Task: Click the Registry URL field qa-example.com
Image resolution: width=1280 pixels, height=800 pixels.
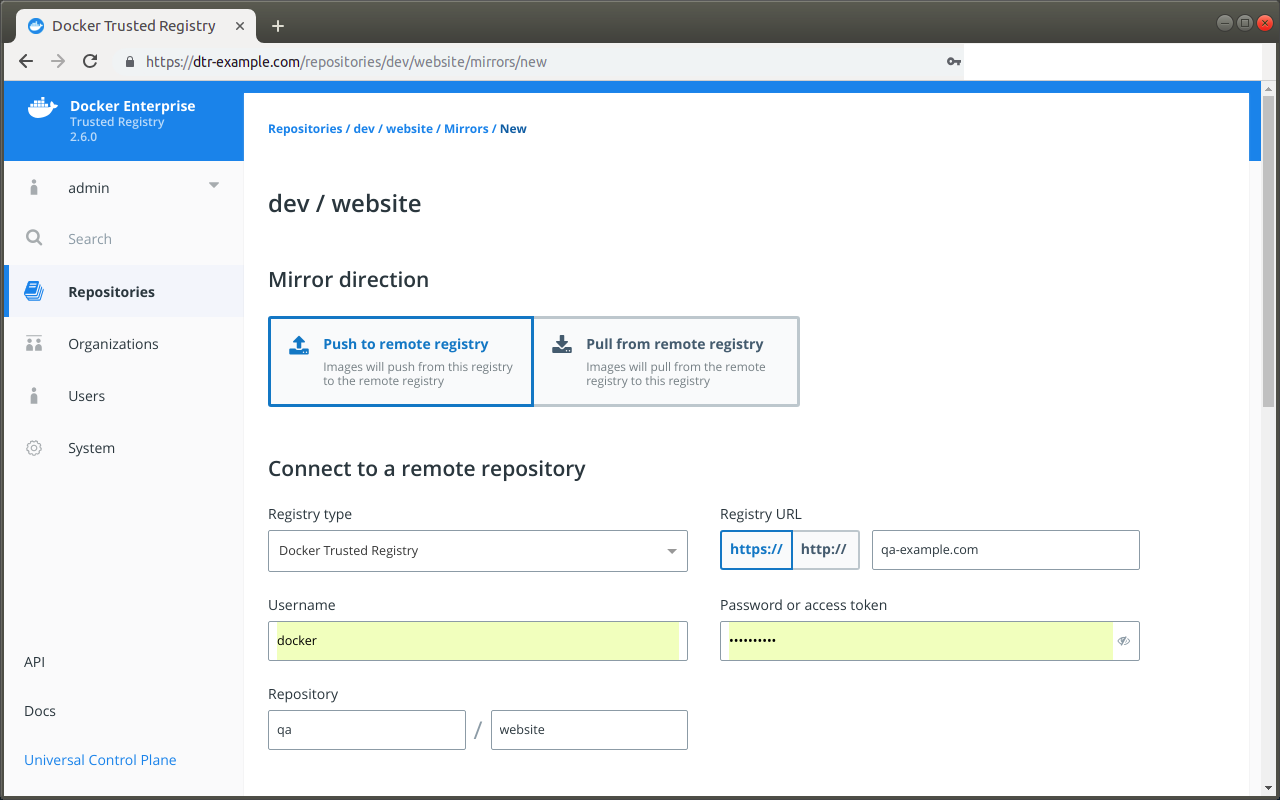Action: [1006, 550]
